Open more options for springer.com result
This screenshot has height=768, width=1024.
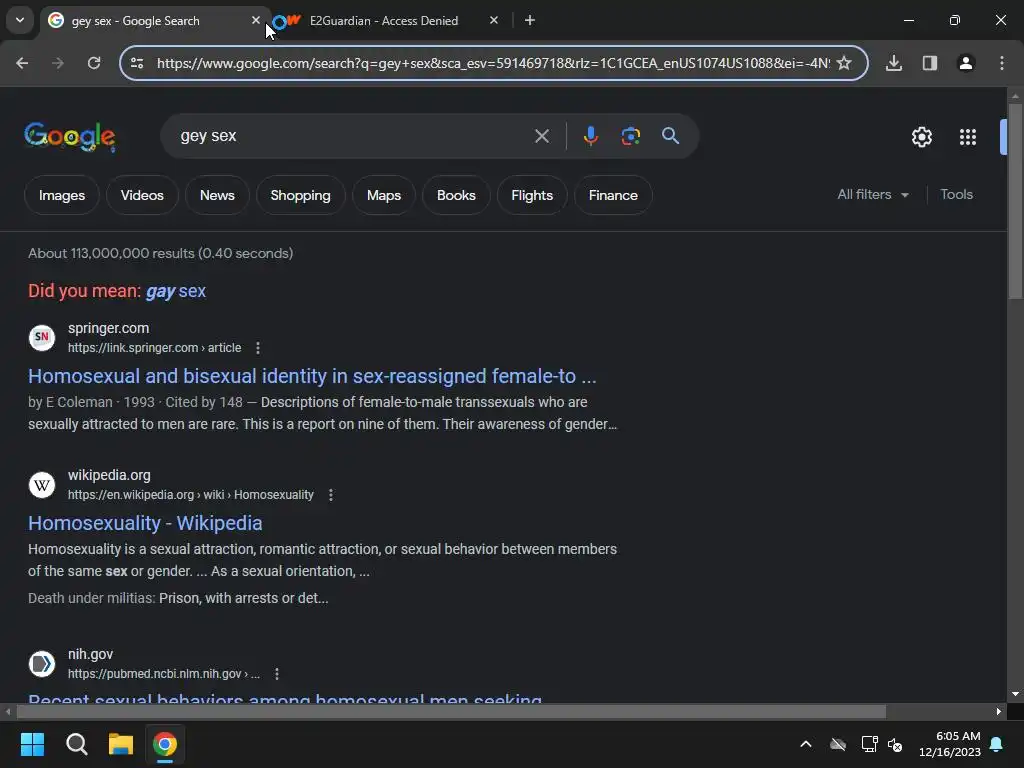click(x=258, y=348)
